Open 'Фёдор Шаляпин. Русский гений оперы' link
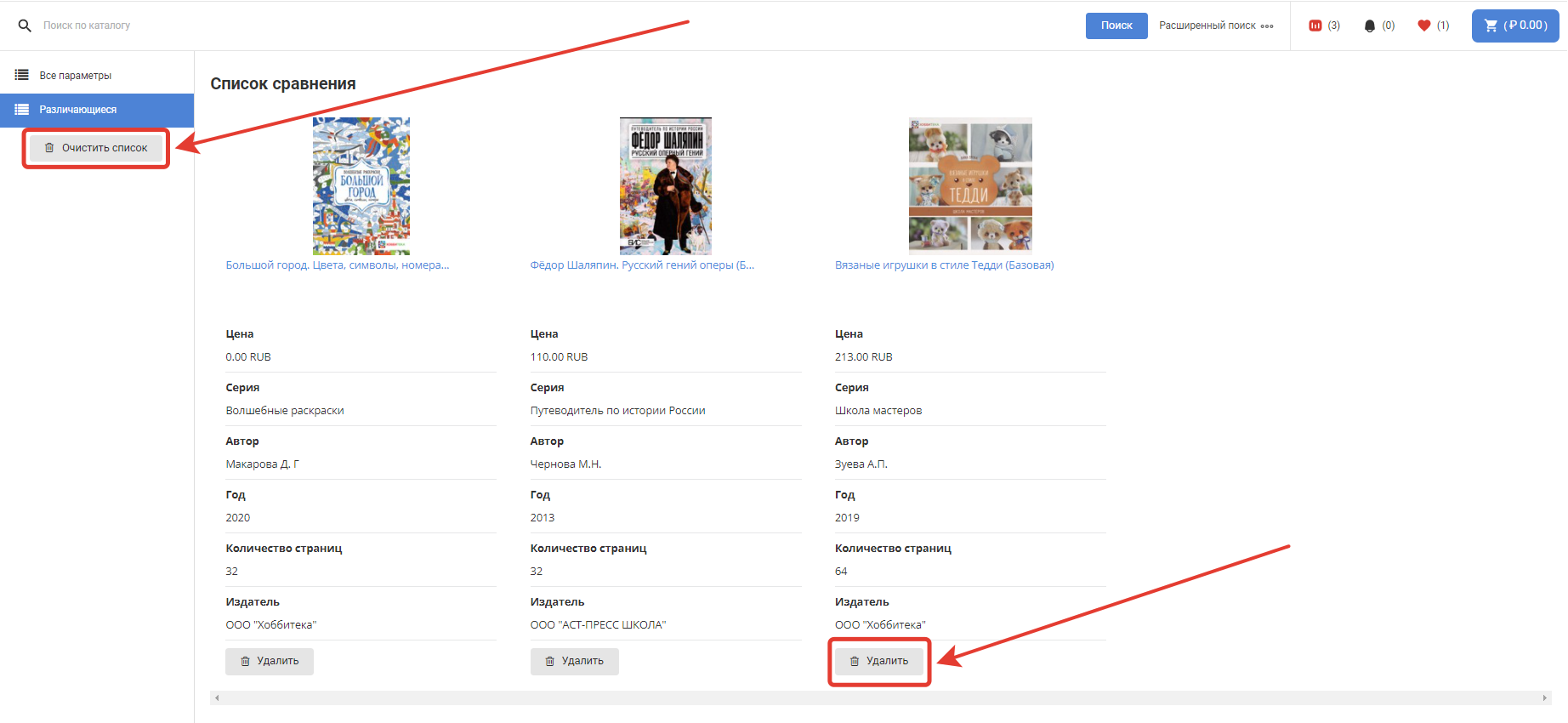1568x723 pixels. (642, 265)
